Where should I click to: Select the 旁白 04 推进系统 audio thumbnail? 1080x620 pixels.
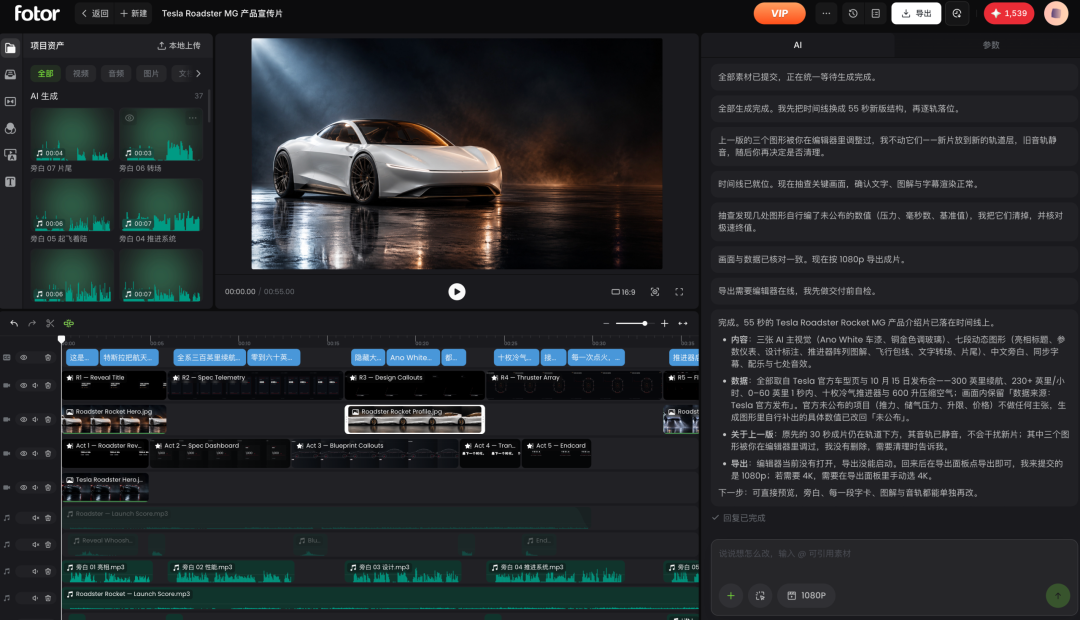point(161,205)
